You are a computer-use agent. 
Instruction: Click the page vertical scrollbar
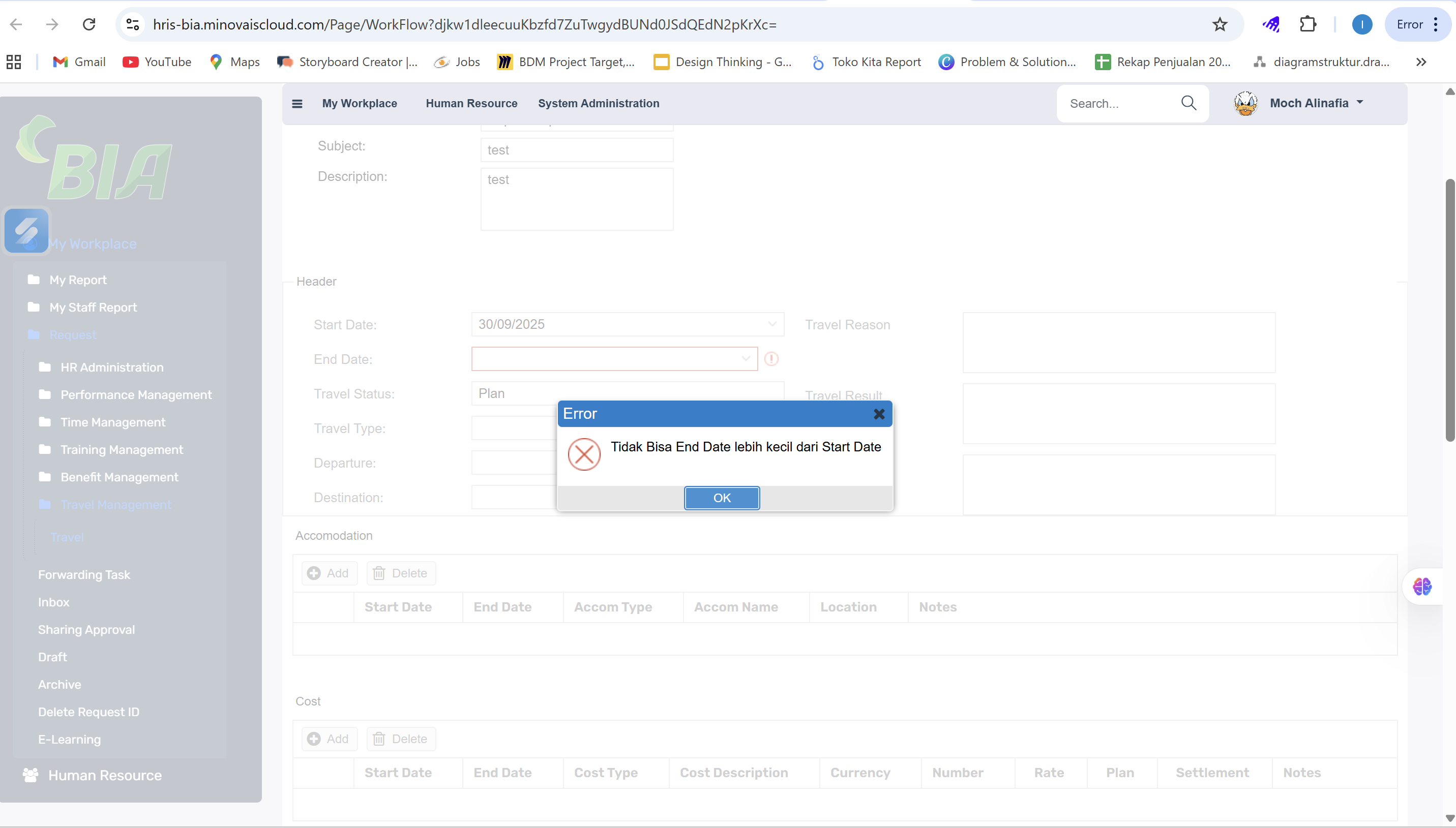pos(1450,310)
